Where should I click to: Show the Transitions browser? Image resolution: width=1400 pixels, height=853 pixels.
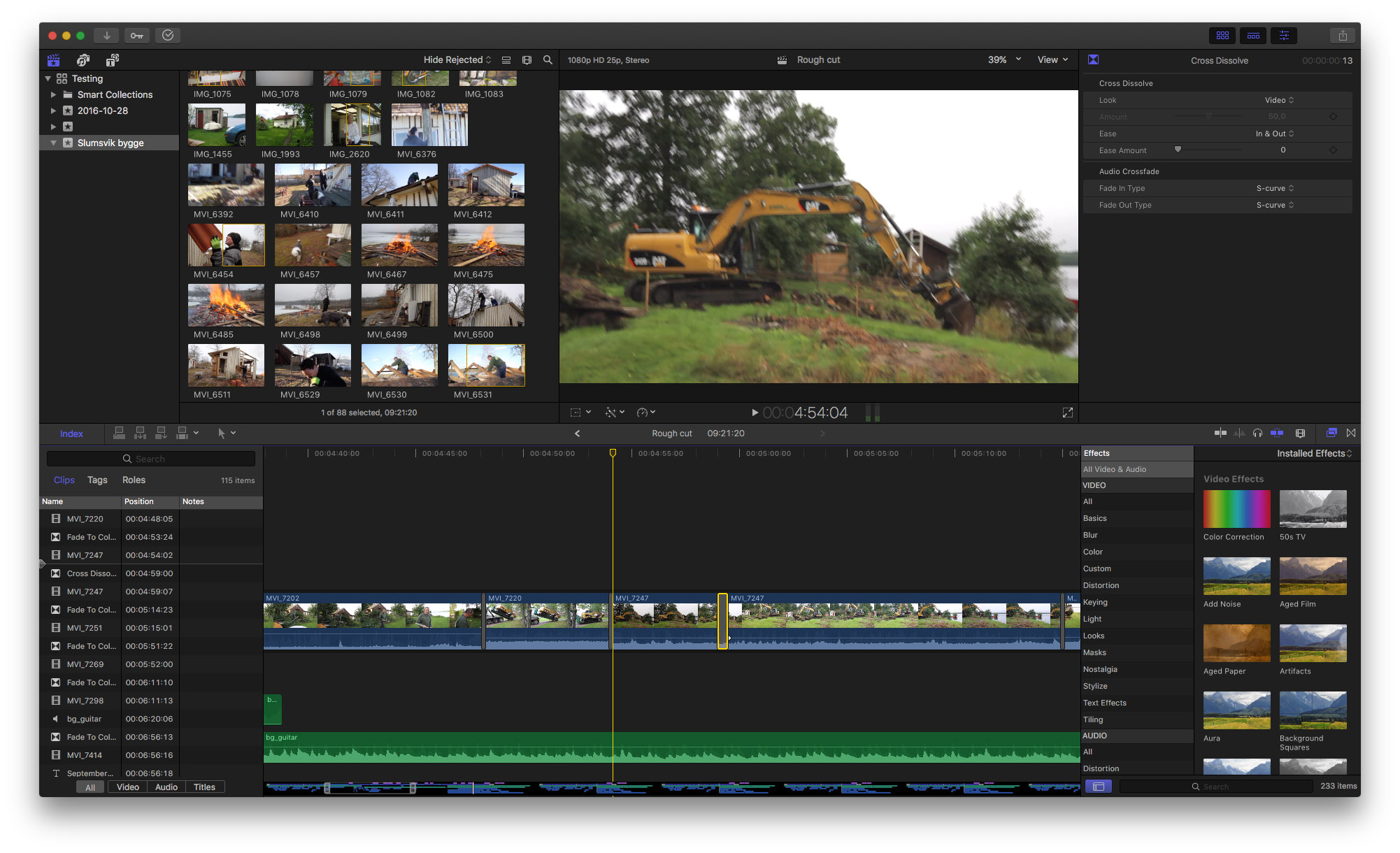coord(1351,433)
